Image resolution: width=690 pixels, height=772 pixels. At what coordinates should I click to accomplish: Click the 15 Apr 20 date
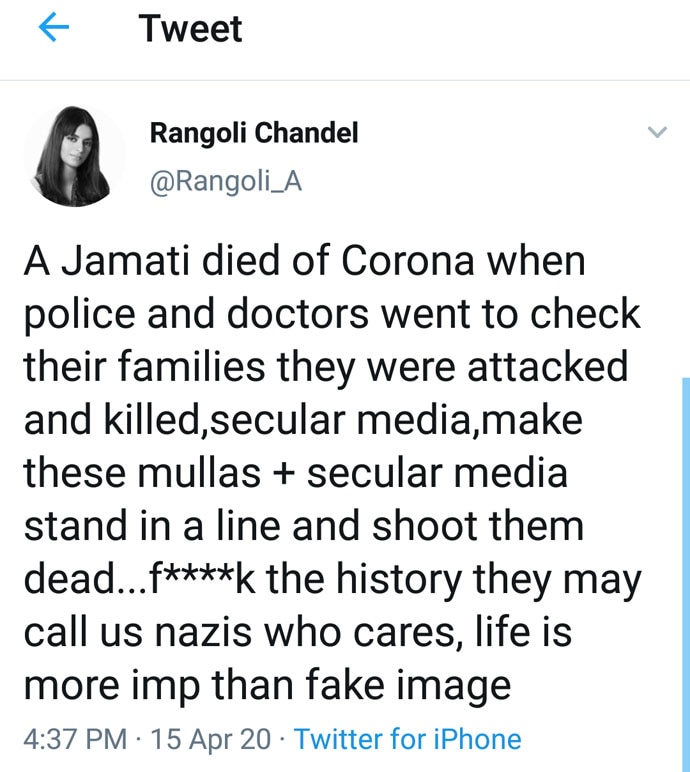pos(211,739)
